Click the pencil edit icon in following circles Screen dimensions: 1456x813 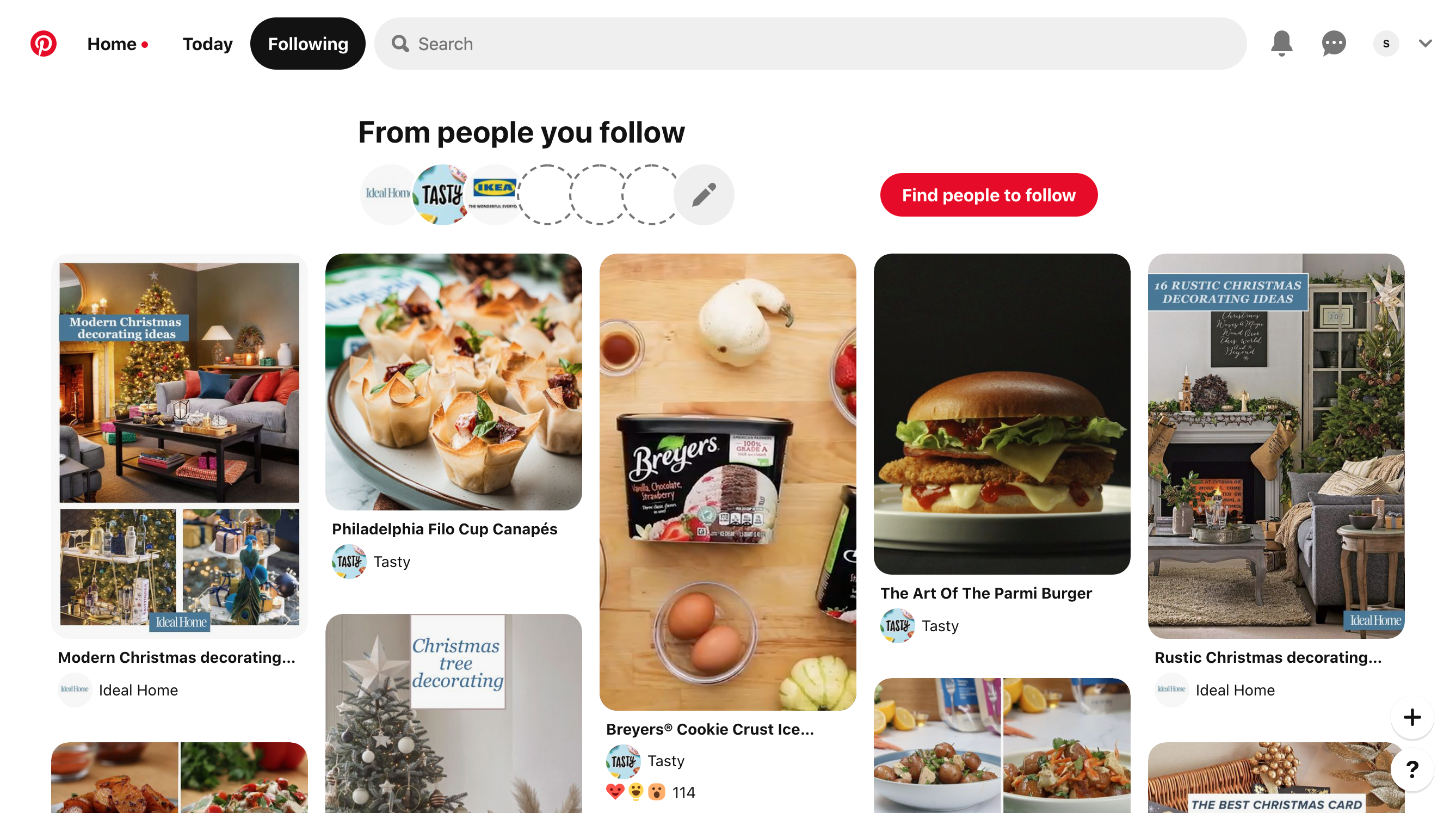(x=703, y=195)
